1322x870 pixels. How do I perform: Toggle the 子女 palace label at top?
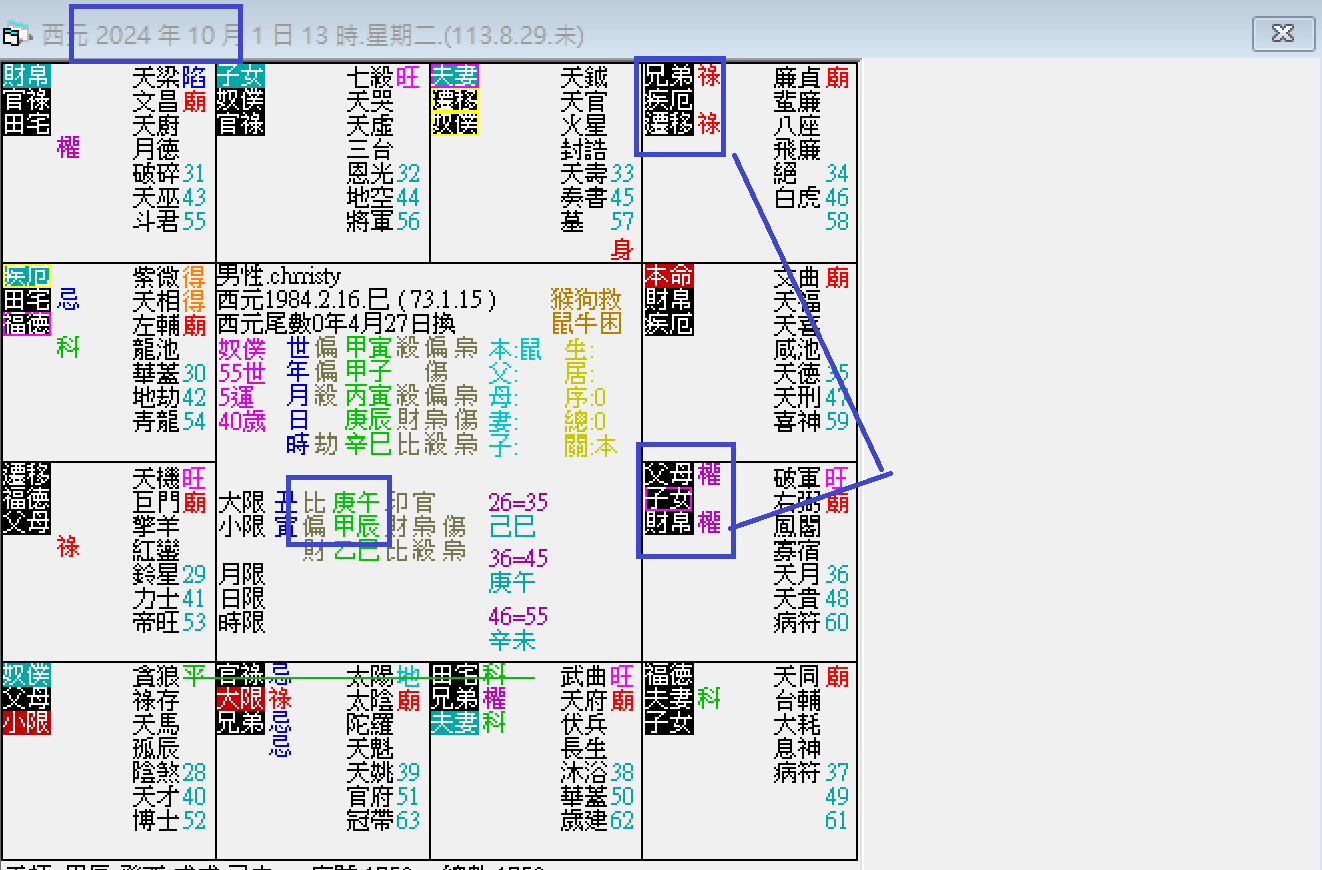[x=240, y=77]
